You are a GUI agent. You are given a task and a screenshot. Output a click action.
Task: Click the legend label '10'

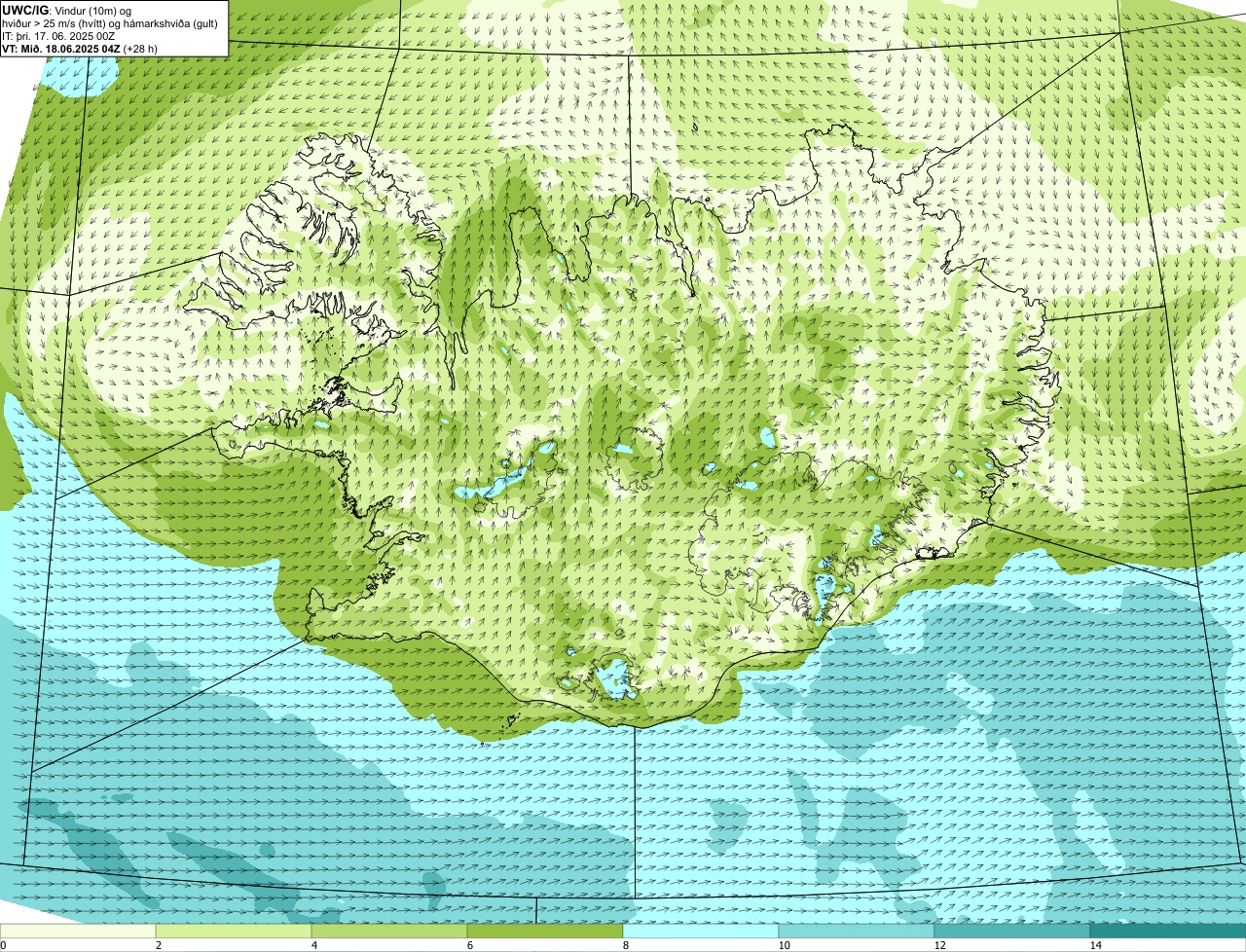pyautogui.click(x=784, y=945)
